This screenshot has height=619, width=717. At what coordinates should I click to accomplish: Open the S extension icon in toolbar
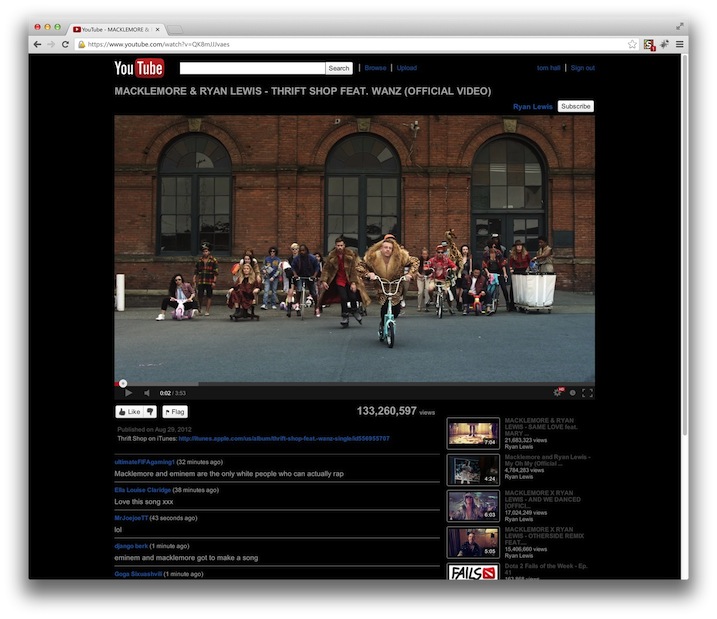649,44
